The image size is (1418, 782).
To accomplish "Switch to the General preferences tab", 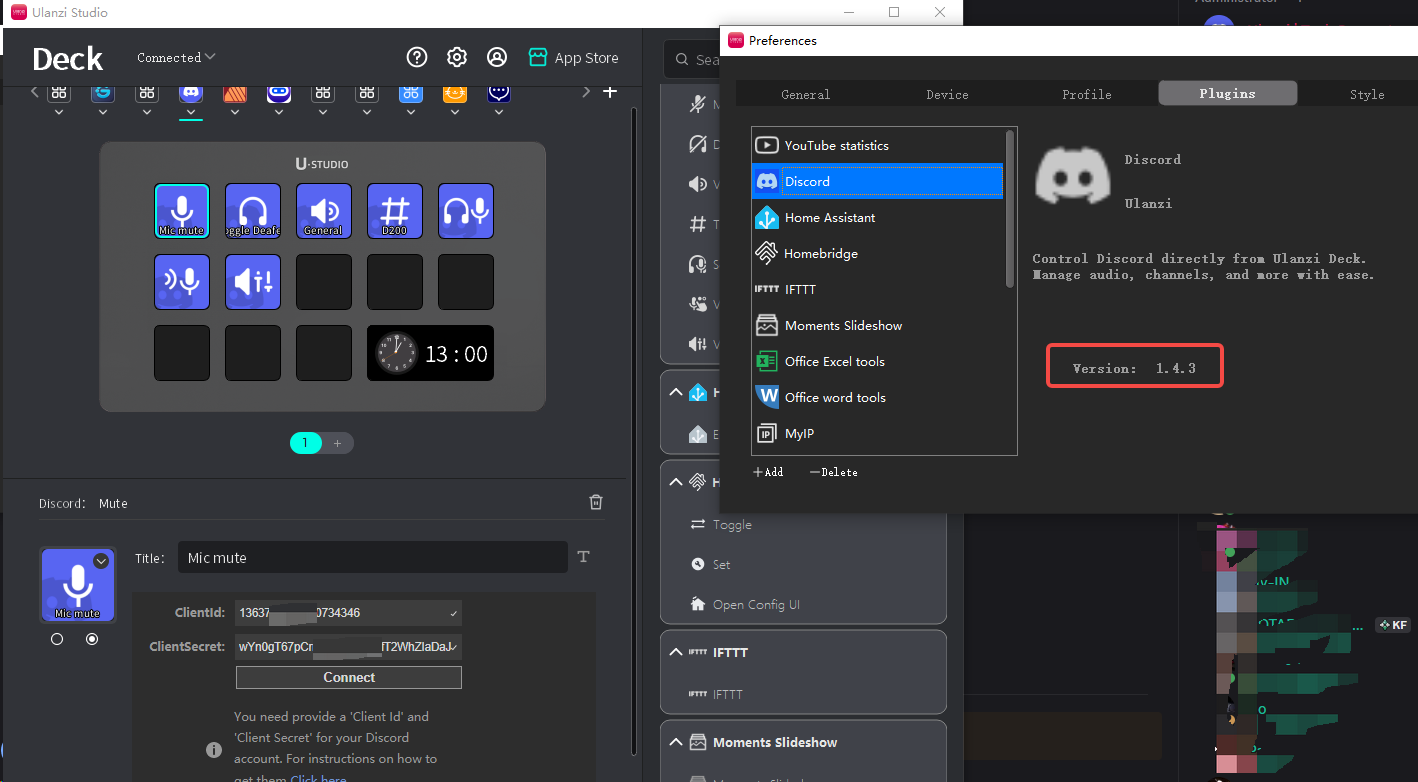I will pos(805,94).
